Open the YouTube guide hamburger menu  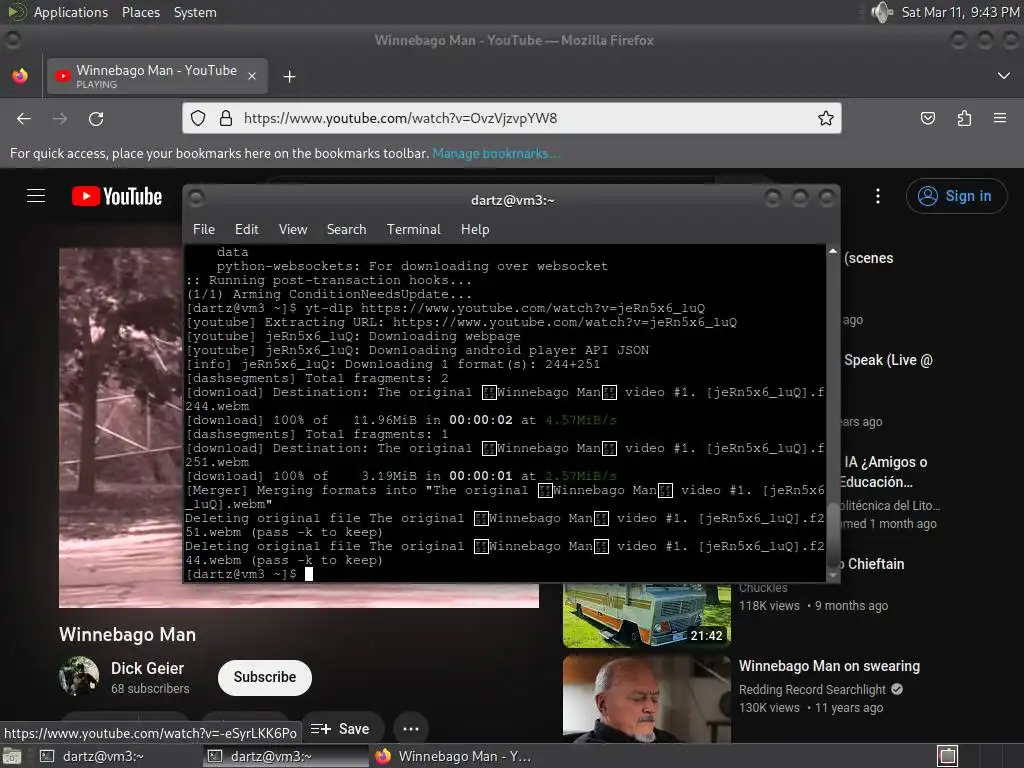tap(36, 196)
